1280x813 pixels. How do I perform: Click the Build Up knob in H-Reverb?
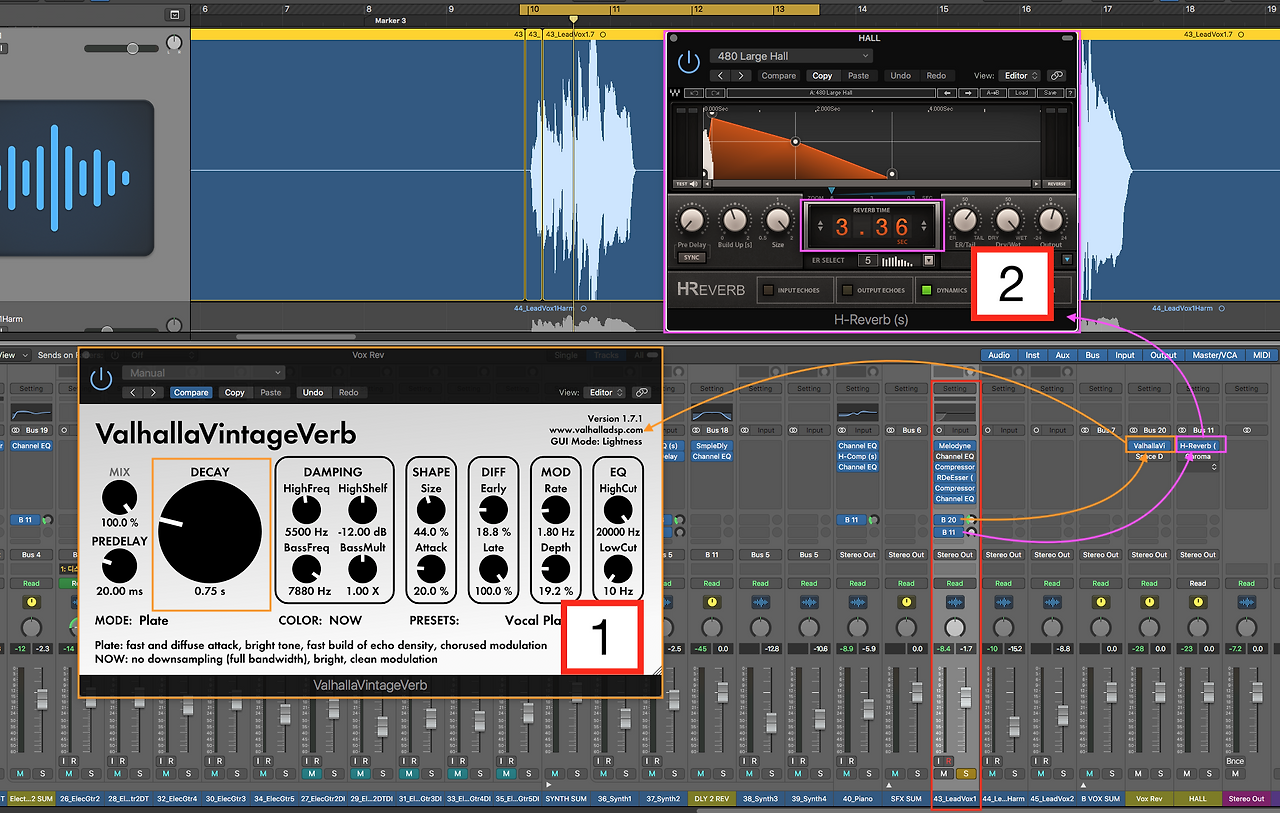click(734, 218)
